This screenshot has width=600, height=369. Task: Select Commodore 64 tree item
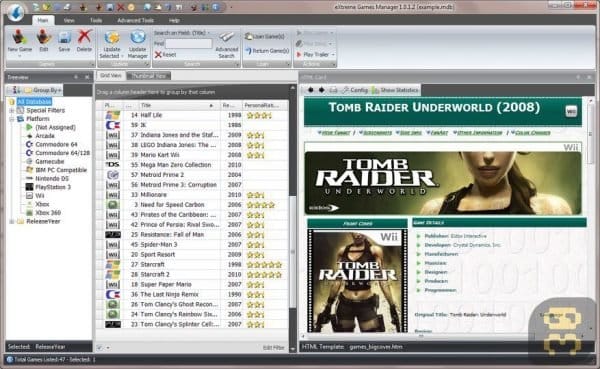click(x=56, y=144)
